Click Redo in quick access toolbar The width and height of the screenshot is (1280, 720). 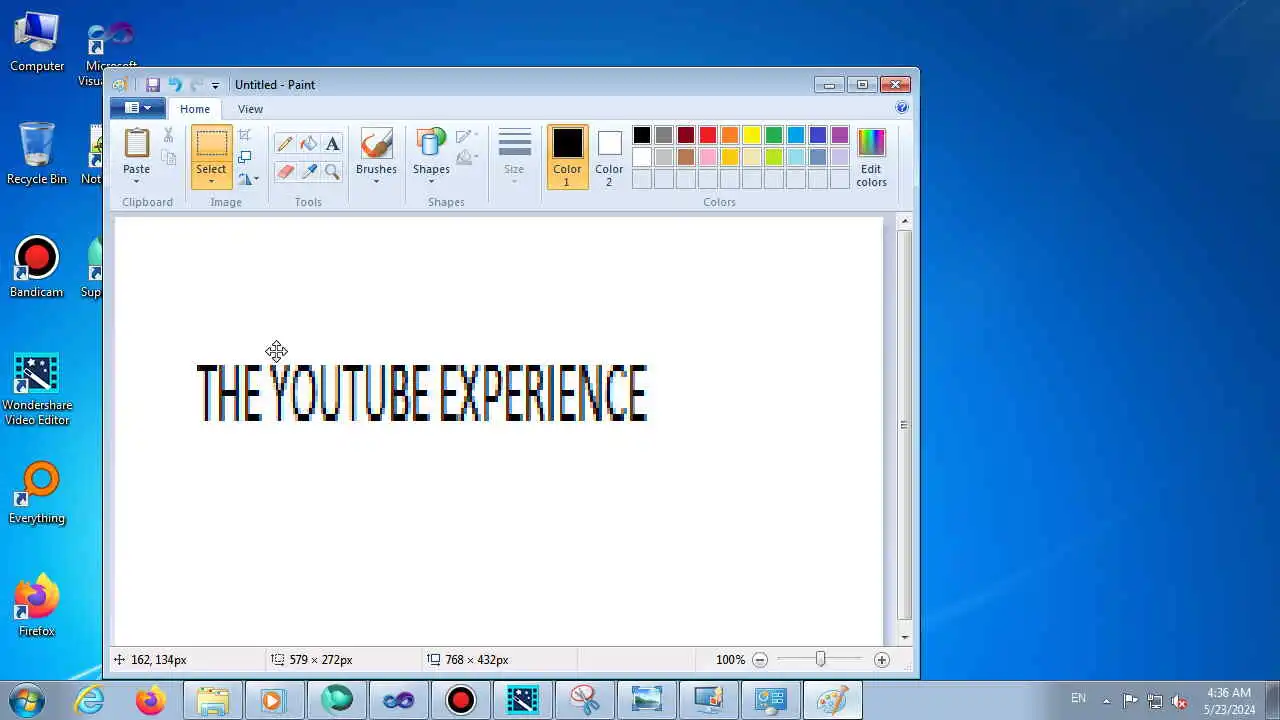[x=196, y=85]
